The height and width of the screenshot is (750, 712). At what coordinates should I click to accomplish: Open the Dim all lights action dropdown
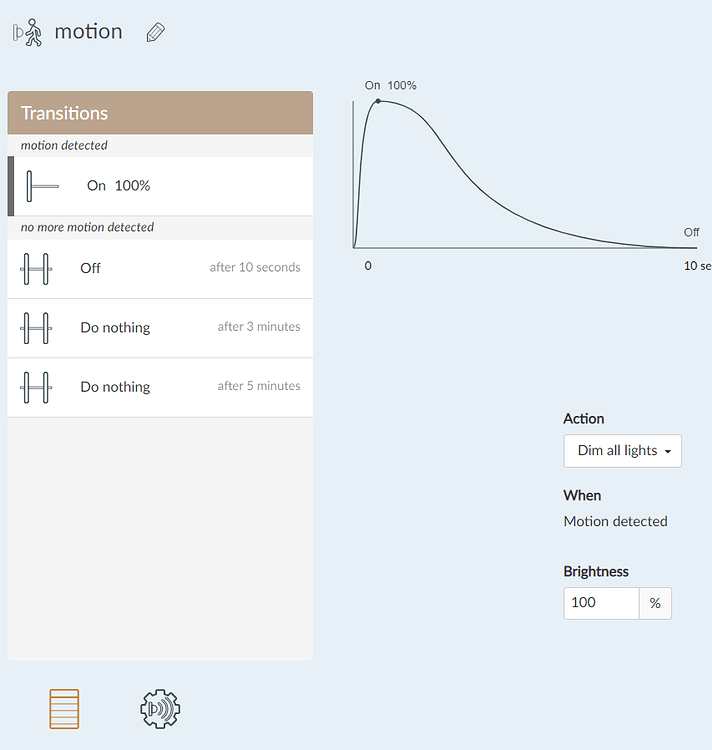point(622,451)
